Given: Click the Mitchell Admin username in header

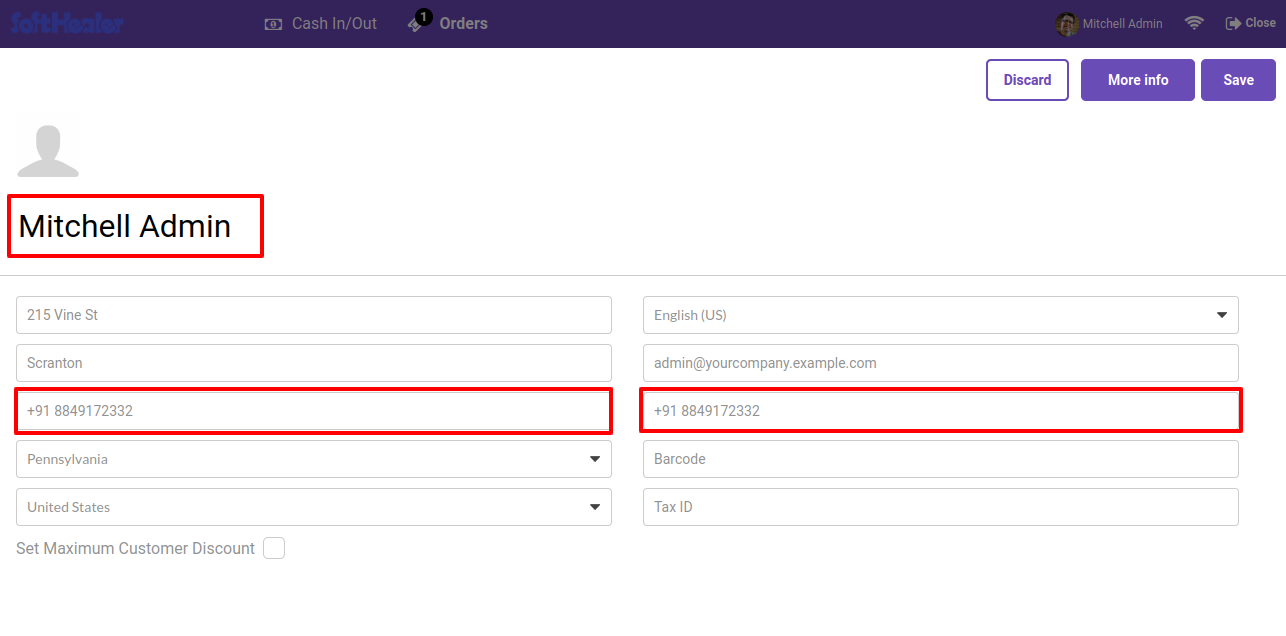Looking at the screenshot, I should [x=1122, y=24].
